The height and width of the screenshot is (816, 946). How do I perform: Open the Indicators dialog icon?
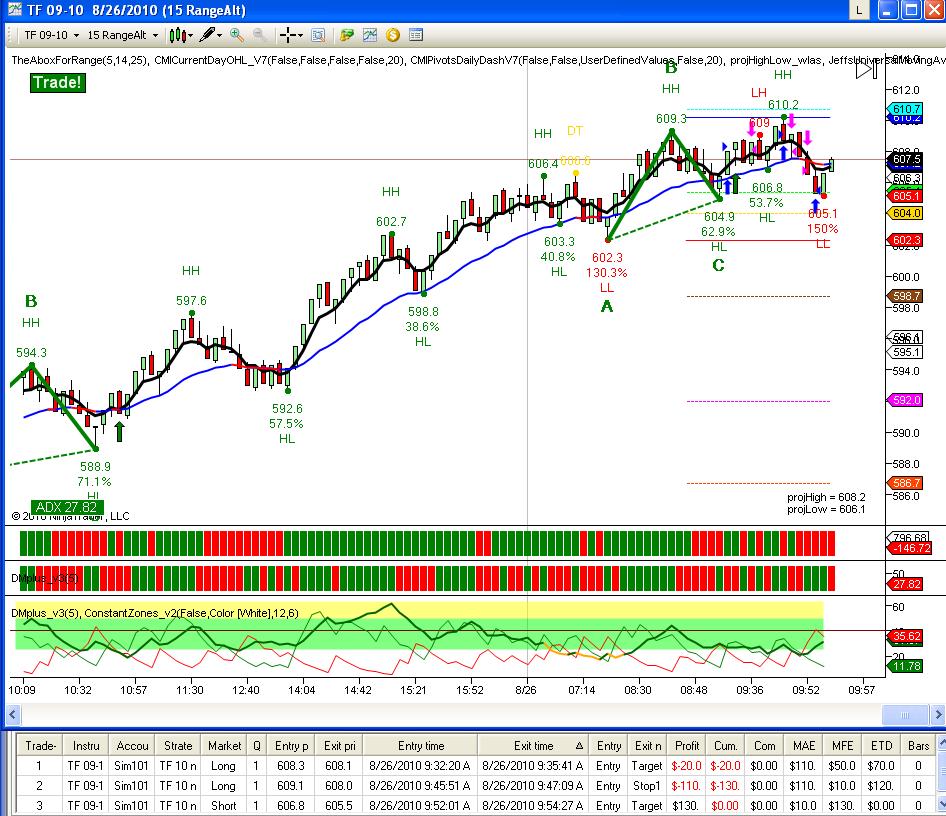(x=370, y=35)
